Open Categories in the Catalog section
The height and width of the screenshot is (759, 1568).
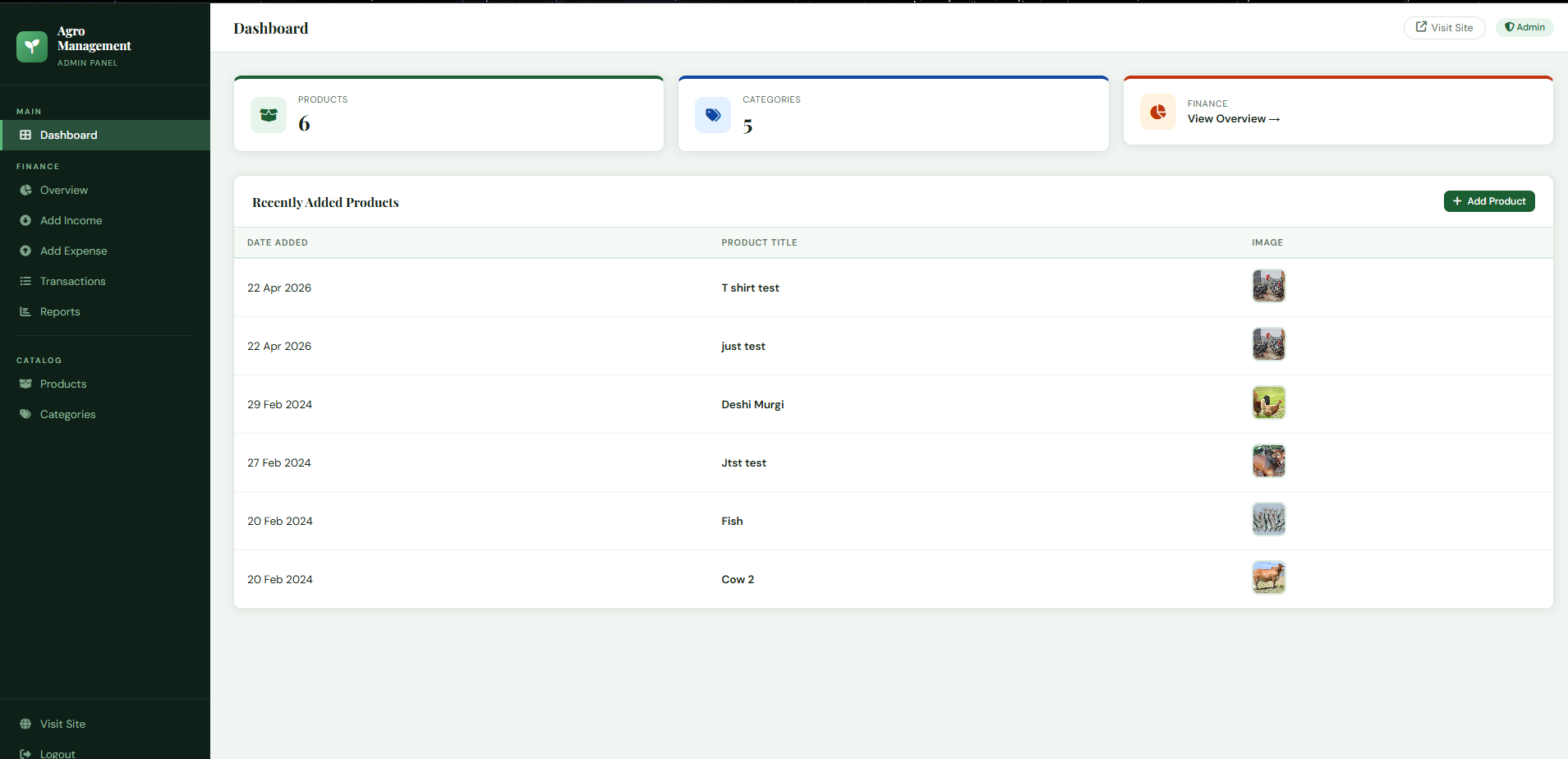pyautogui.click(x=105, y=414)
